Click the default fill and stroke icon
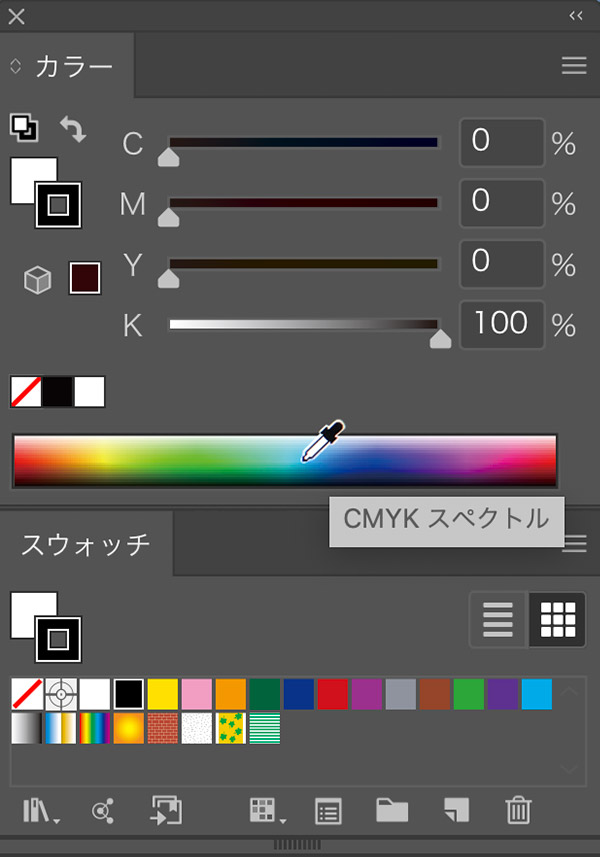 click(x=23, y=127)
